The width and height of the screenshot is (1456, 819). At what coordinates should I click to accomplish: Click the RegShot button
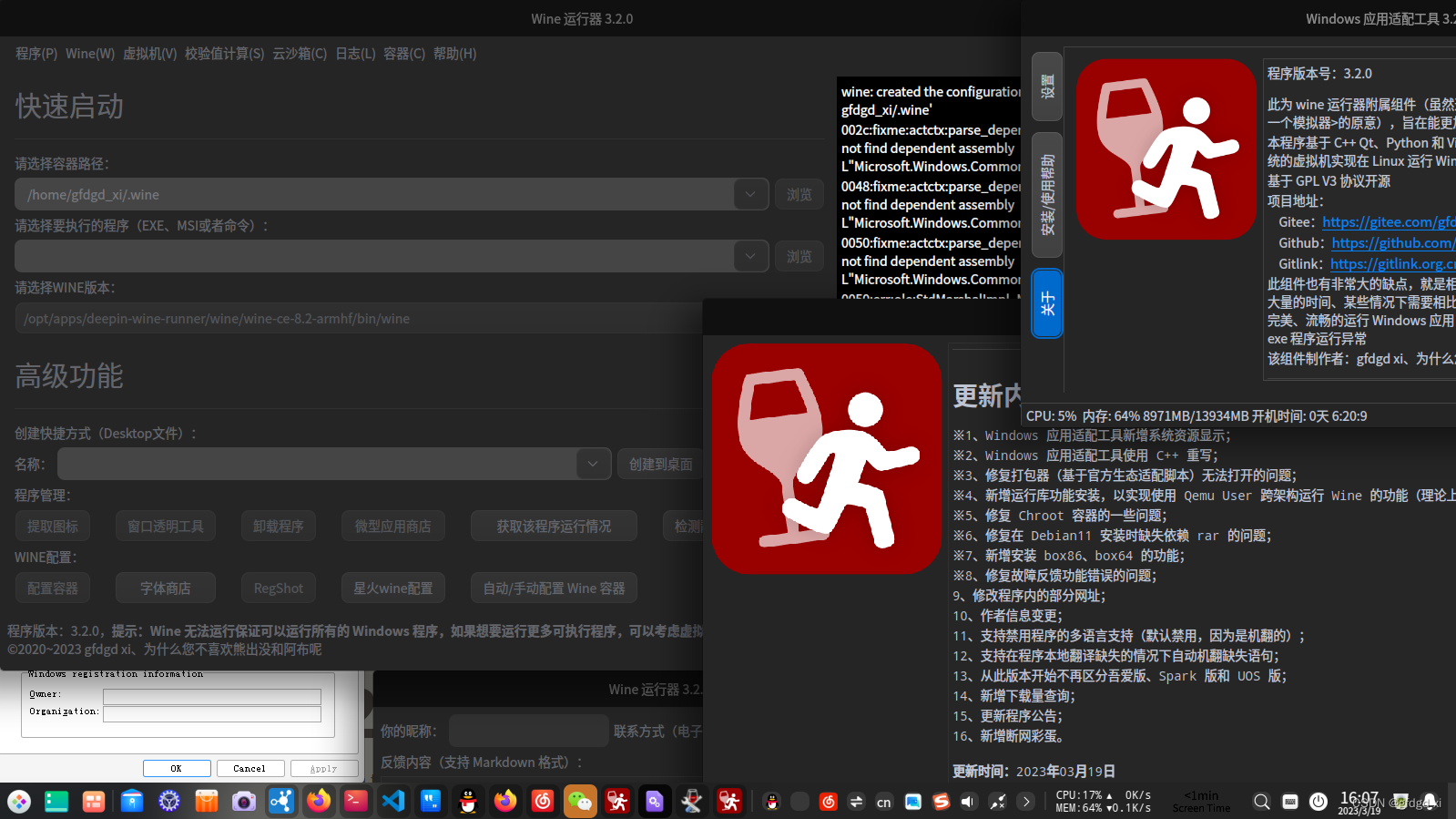click(279, 588)
